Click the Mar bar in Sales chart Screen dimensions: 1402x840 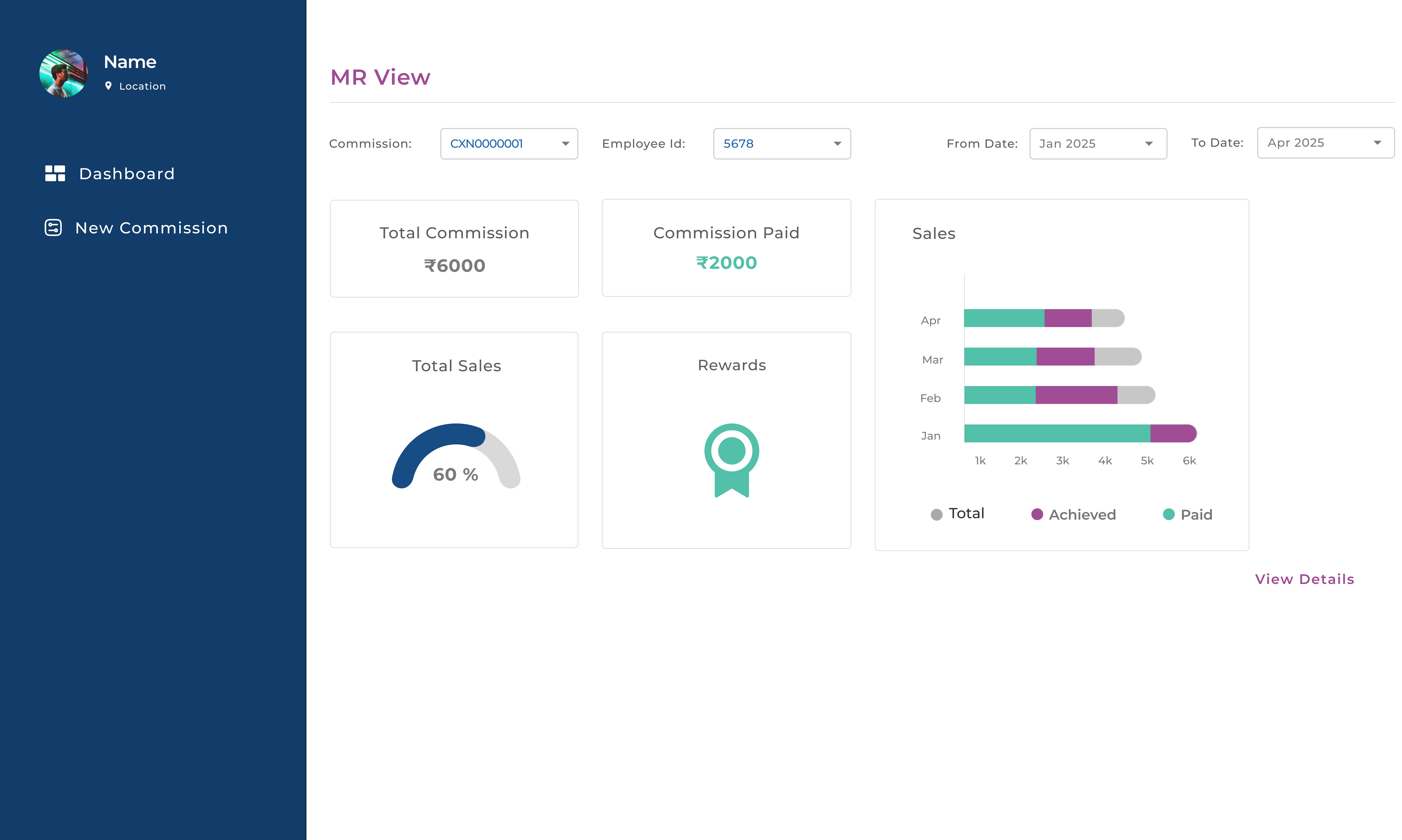point(1053,356)
